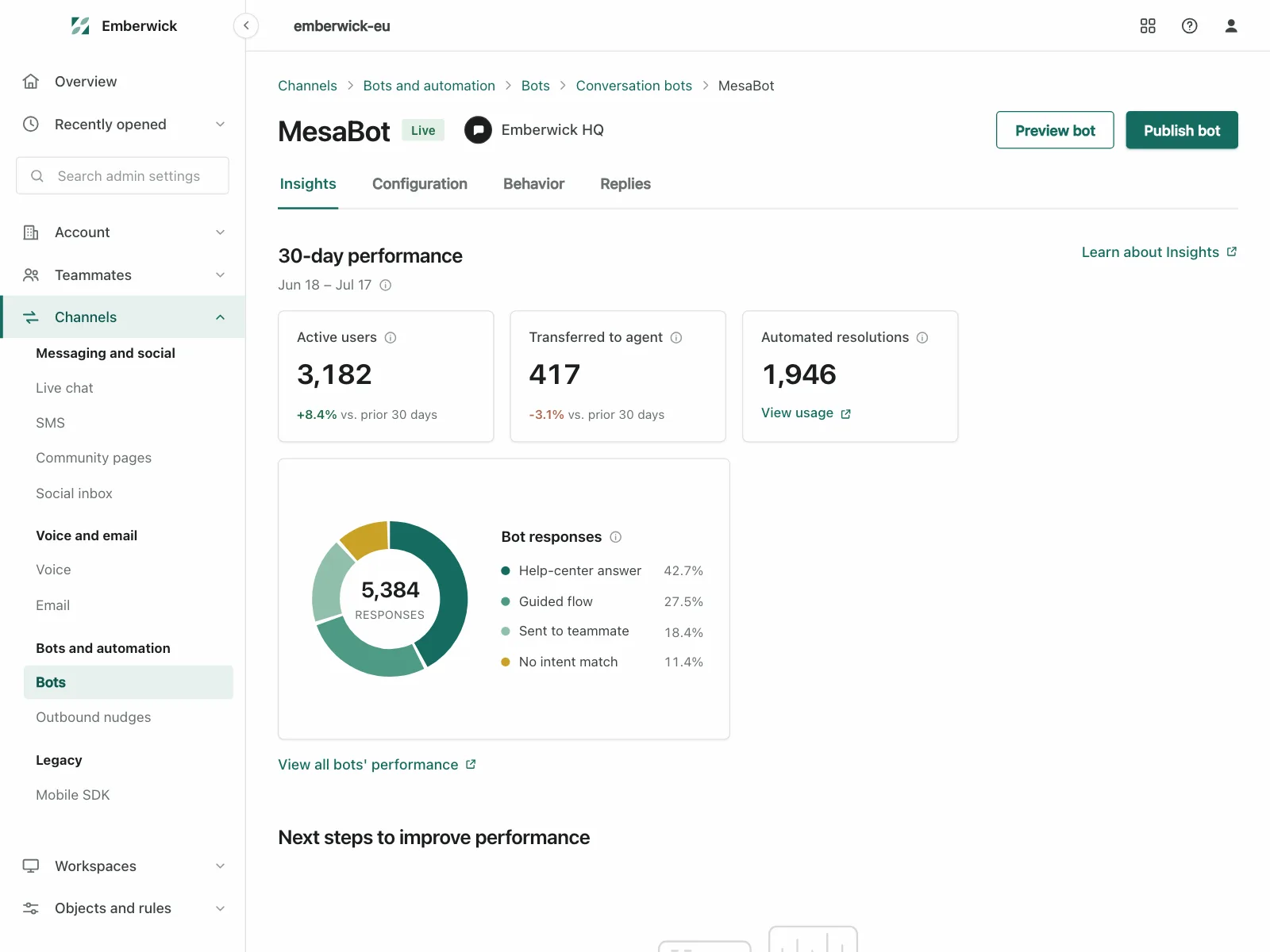The height and width of the screenshot is (952, 1270).
Task: Open Voice channel settings
Action: coord(53,570)
